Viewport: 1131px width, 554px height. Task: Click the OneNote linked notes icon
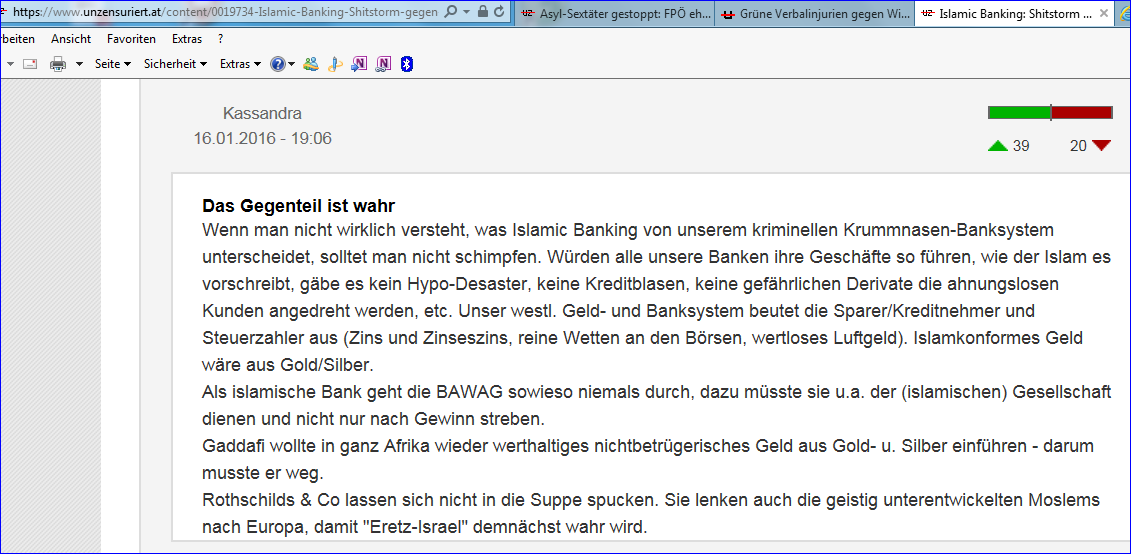(383, 64)
